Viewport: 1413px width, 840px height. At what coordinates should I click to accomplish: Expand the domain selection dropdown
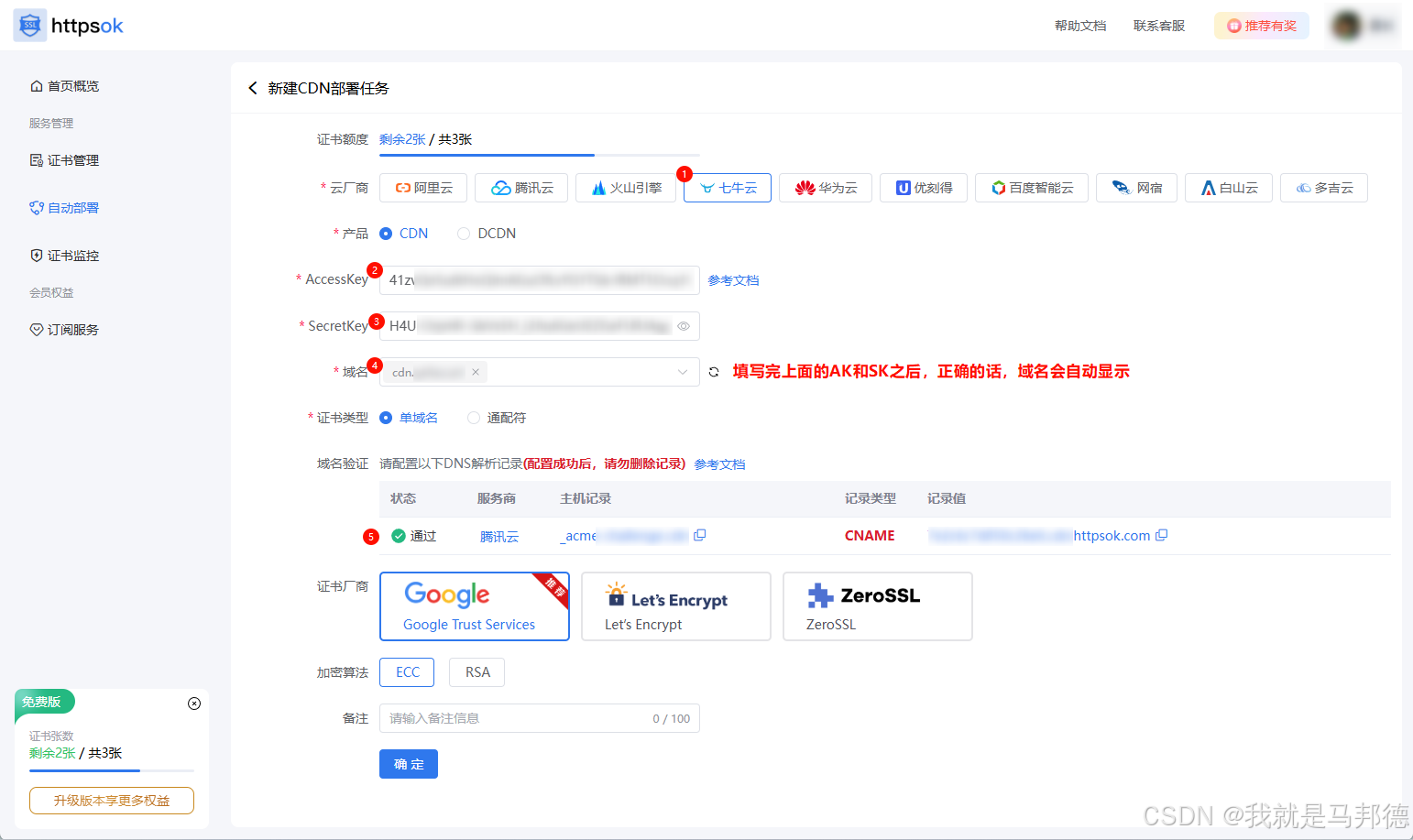coord(682,372)
